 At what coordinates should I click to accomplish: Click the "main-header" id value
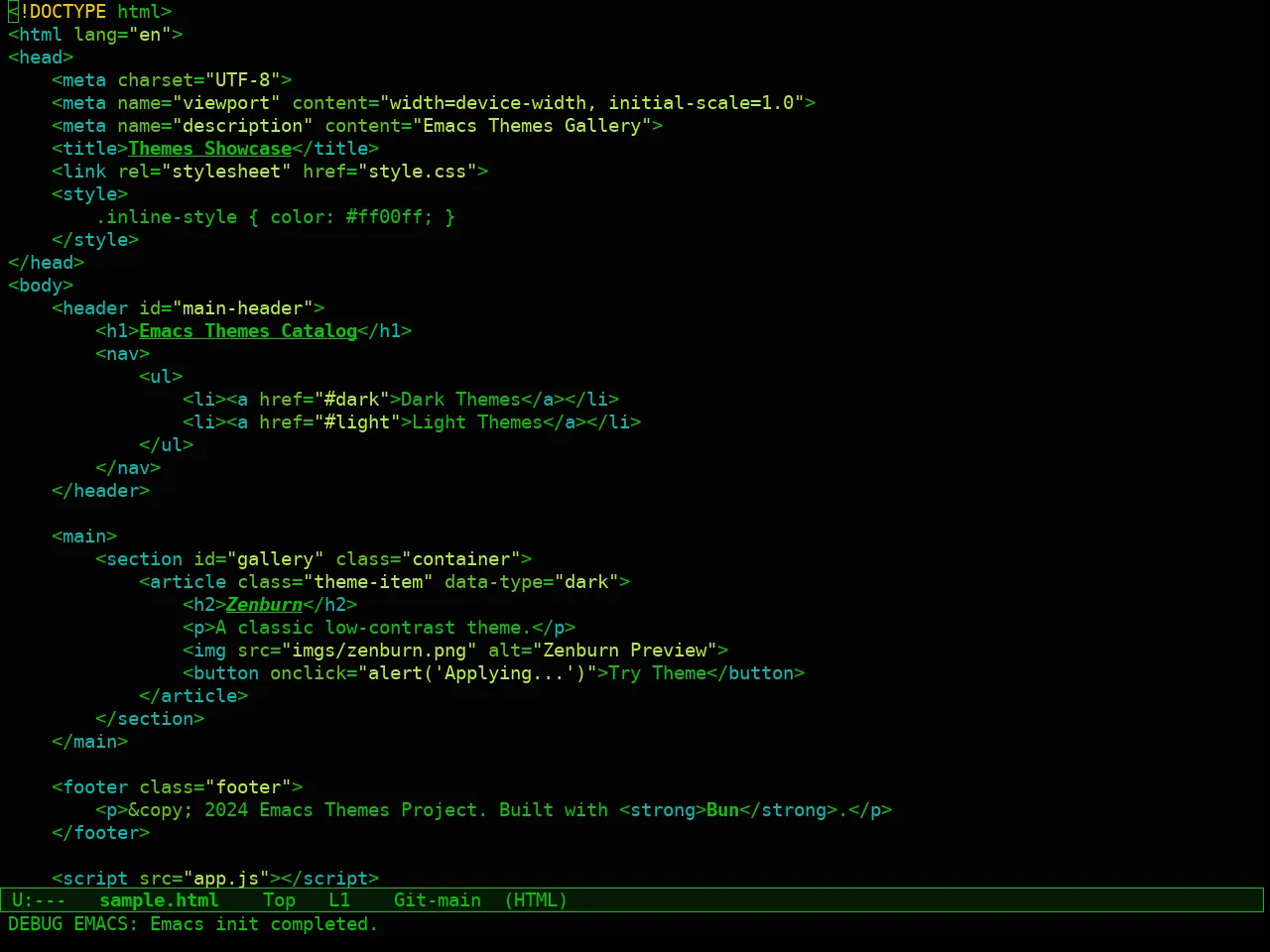point(243,308)
